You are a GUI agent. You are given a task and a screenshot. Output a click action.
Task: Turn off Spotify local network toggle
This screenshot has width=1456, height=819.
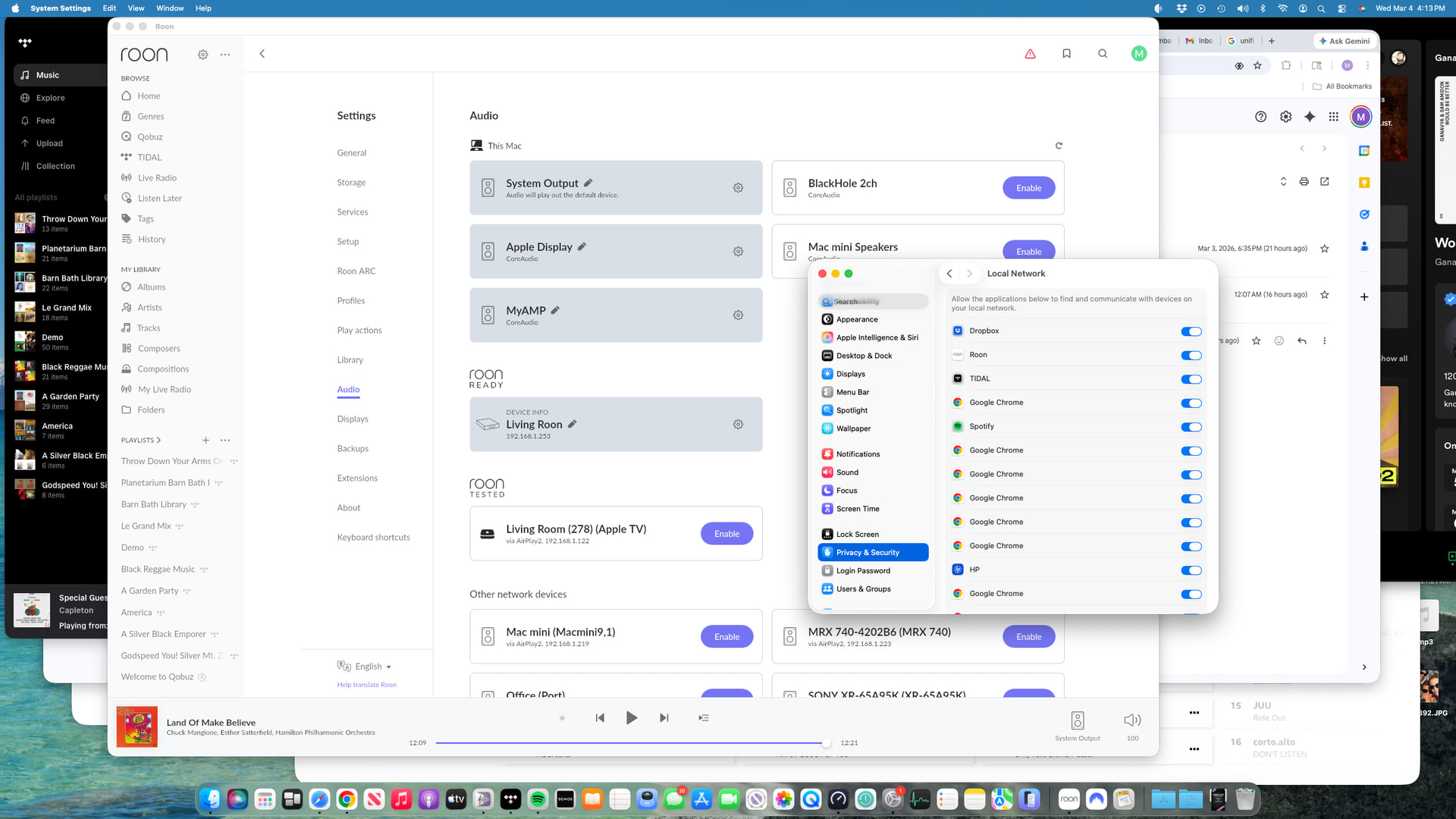point(1191,427)
